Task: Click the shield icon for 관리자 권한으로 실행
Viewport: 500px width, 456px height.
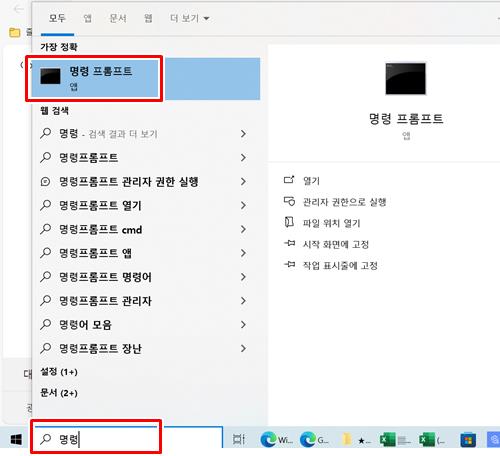Action: pyautogui.click(x=289, y=201)
